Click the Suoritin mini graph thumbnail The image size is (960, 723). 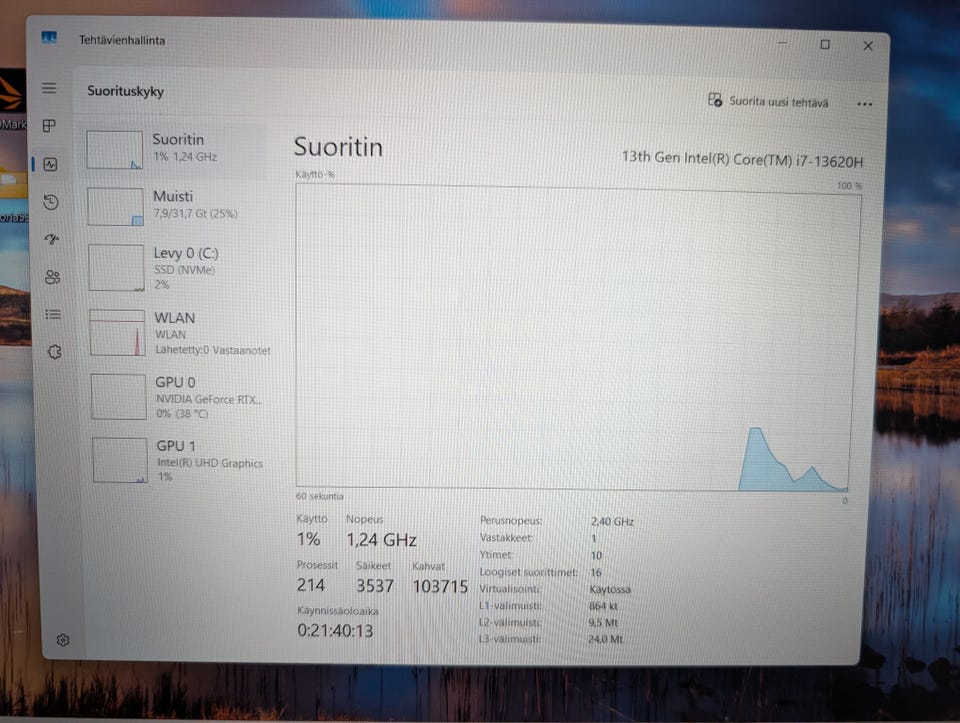[115, 150]
